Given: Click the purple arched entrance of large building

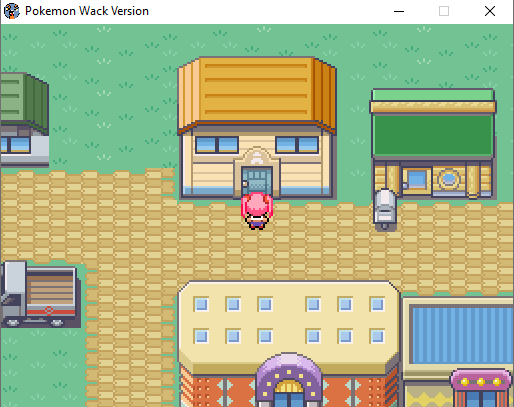Looking at the screenshot, I should click(289, 380).
